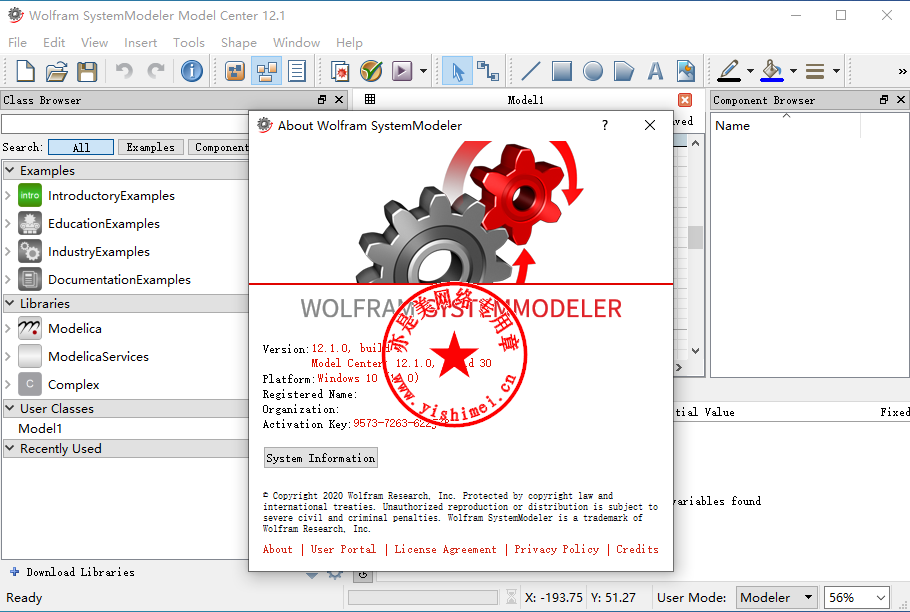Open the simulate button dropdown arrow
Screen dimensions: 910x612
click(x=423, y=71)
